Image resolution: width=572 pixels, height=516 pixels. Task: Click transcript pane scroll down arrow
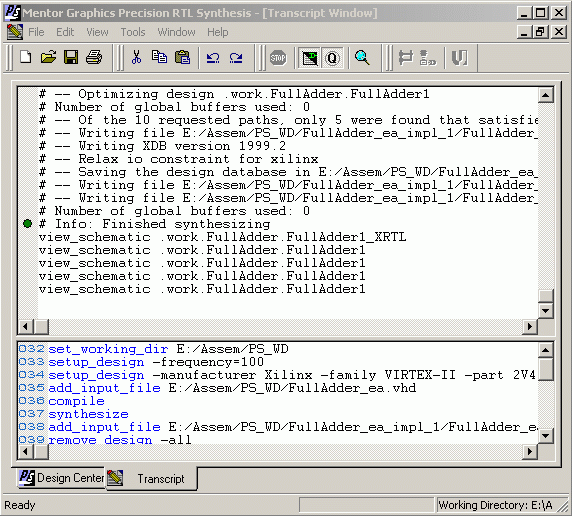pos(545,311)
